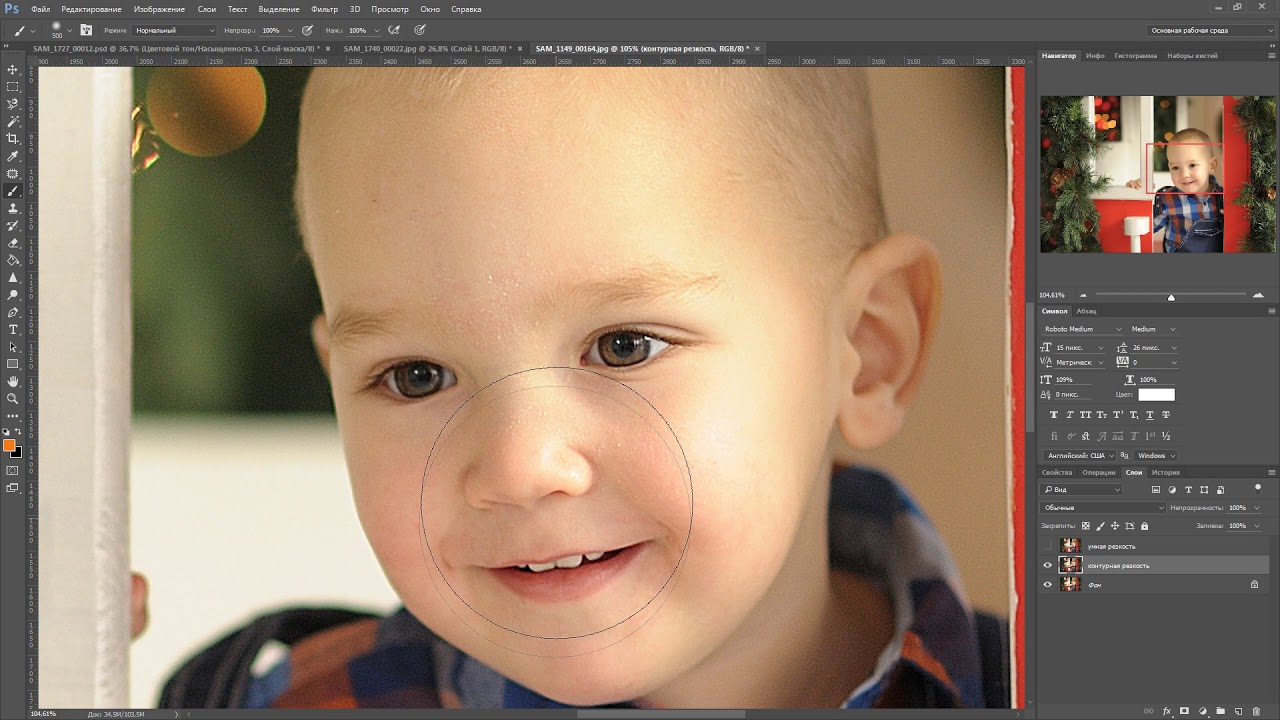Hide the 'Фон' layer

coord(1048,584)
